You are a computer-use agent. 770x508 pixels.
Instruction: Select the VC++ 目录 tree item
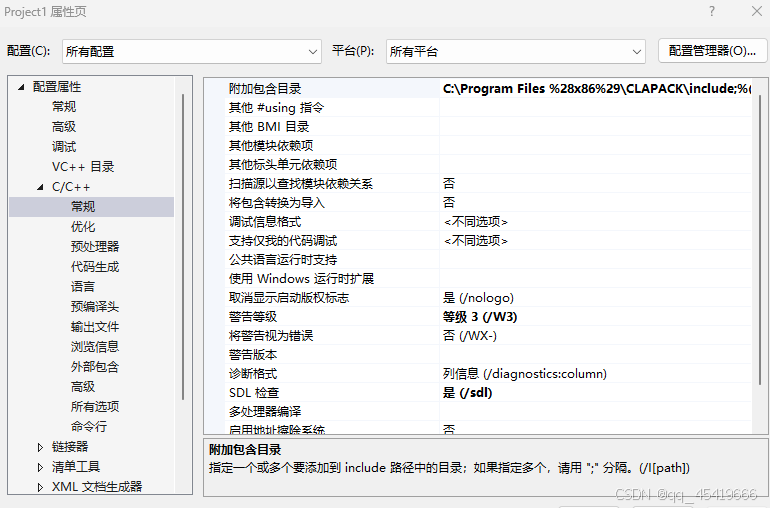(x=83, y=167)
